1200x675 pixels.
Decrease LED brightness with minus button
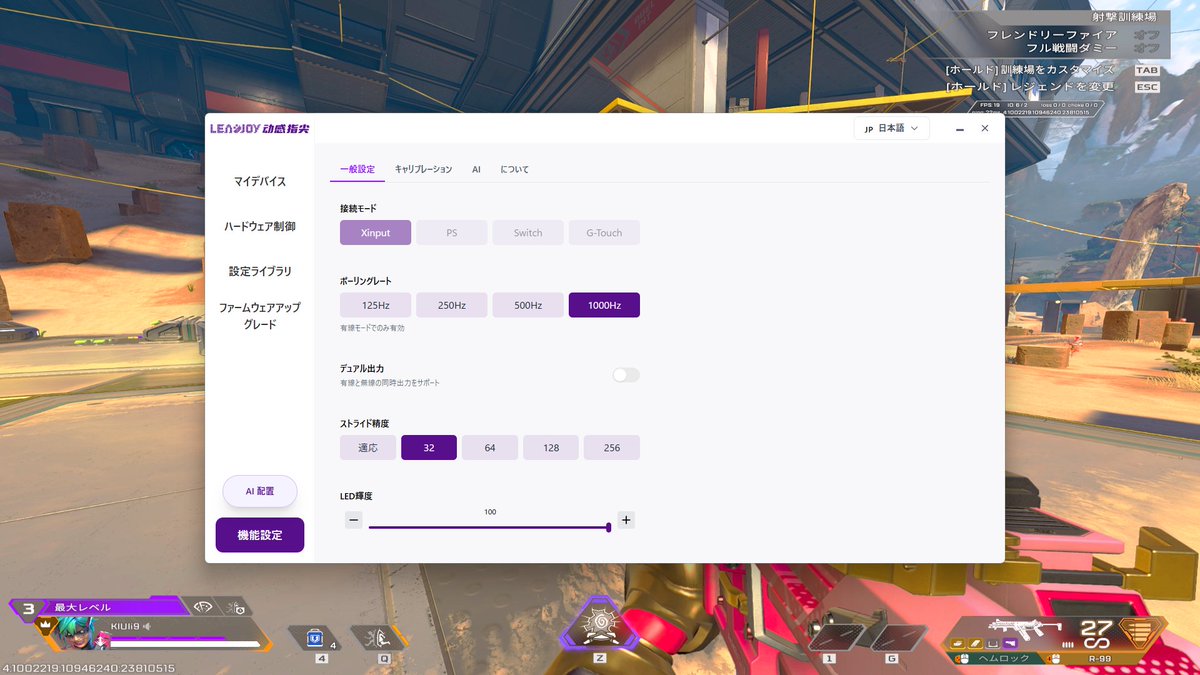coord(353,520)
